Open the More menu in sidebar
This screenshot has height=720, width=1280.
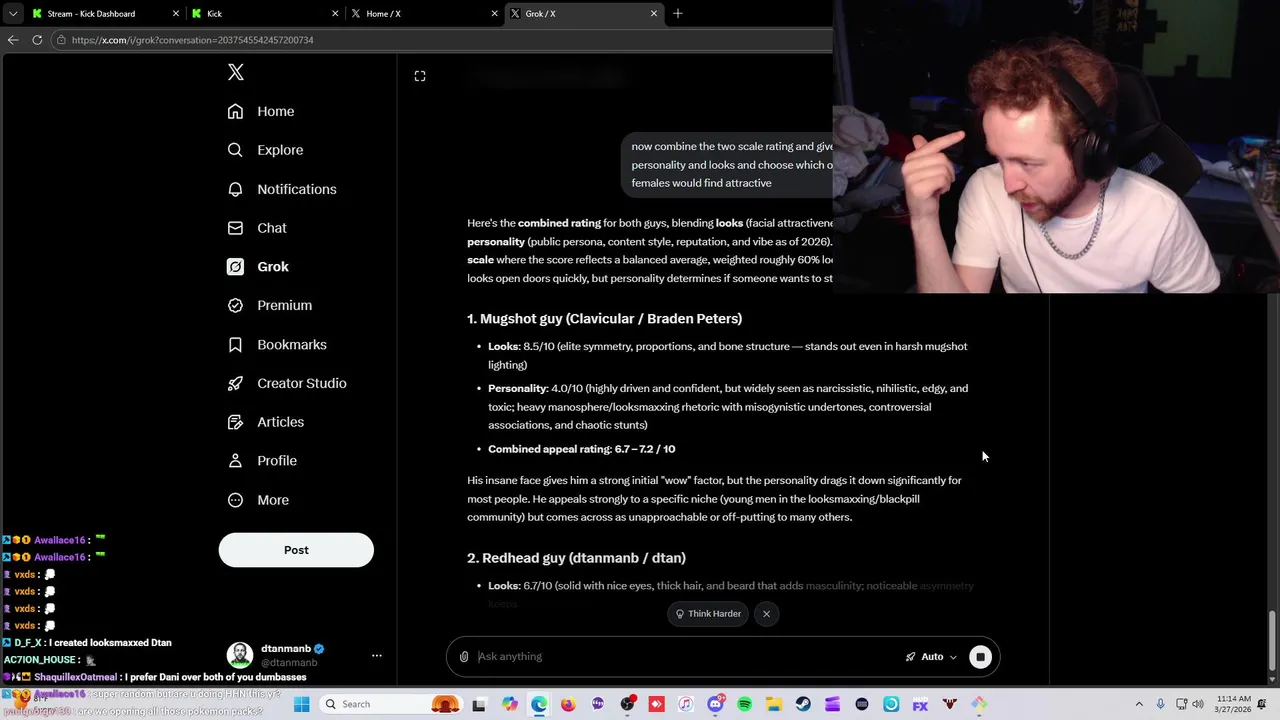coord(258,500)
